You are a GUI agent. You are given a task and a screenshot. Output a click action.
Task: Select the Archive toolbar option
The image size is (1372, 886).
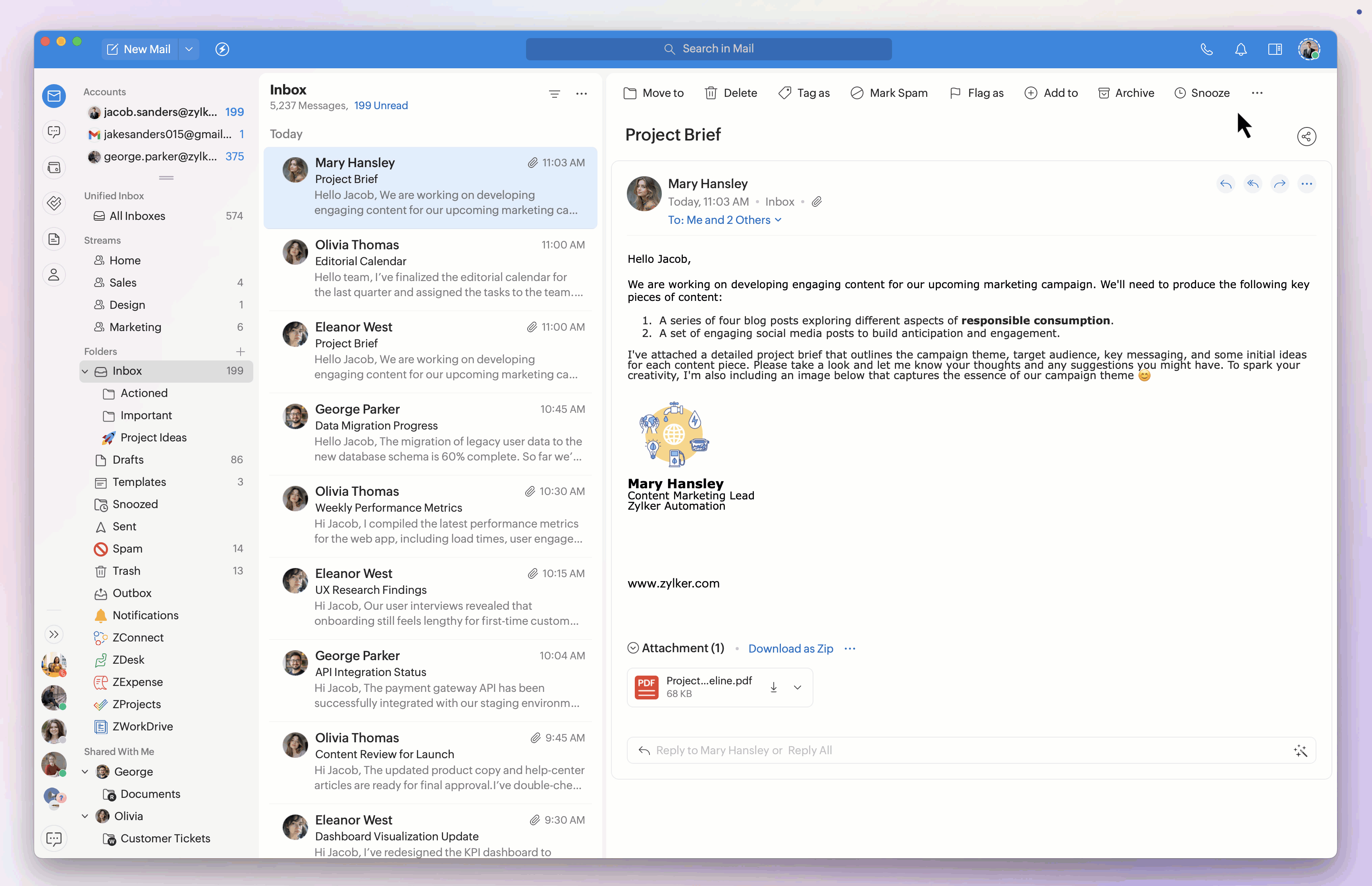1126,93
